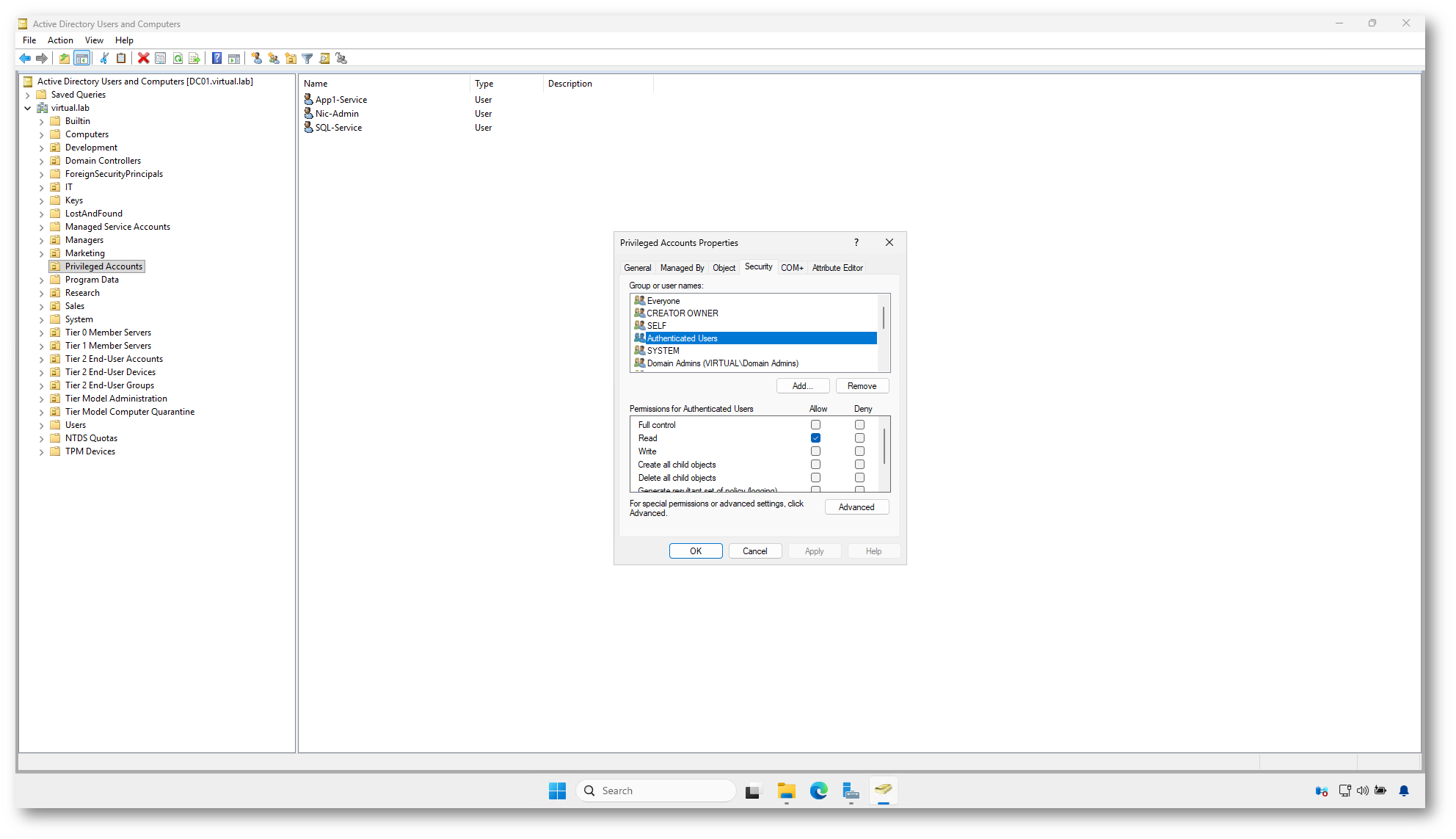Click the group or user names scrollbar thumb

(884, 318)
